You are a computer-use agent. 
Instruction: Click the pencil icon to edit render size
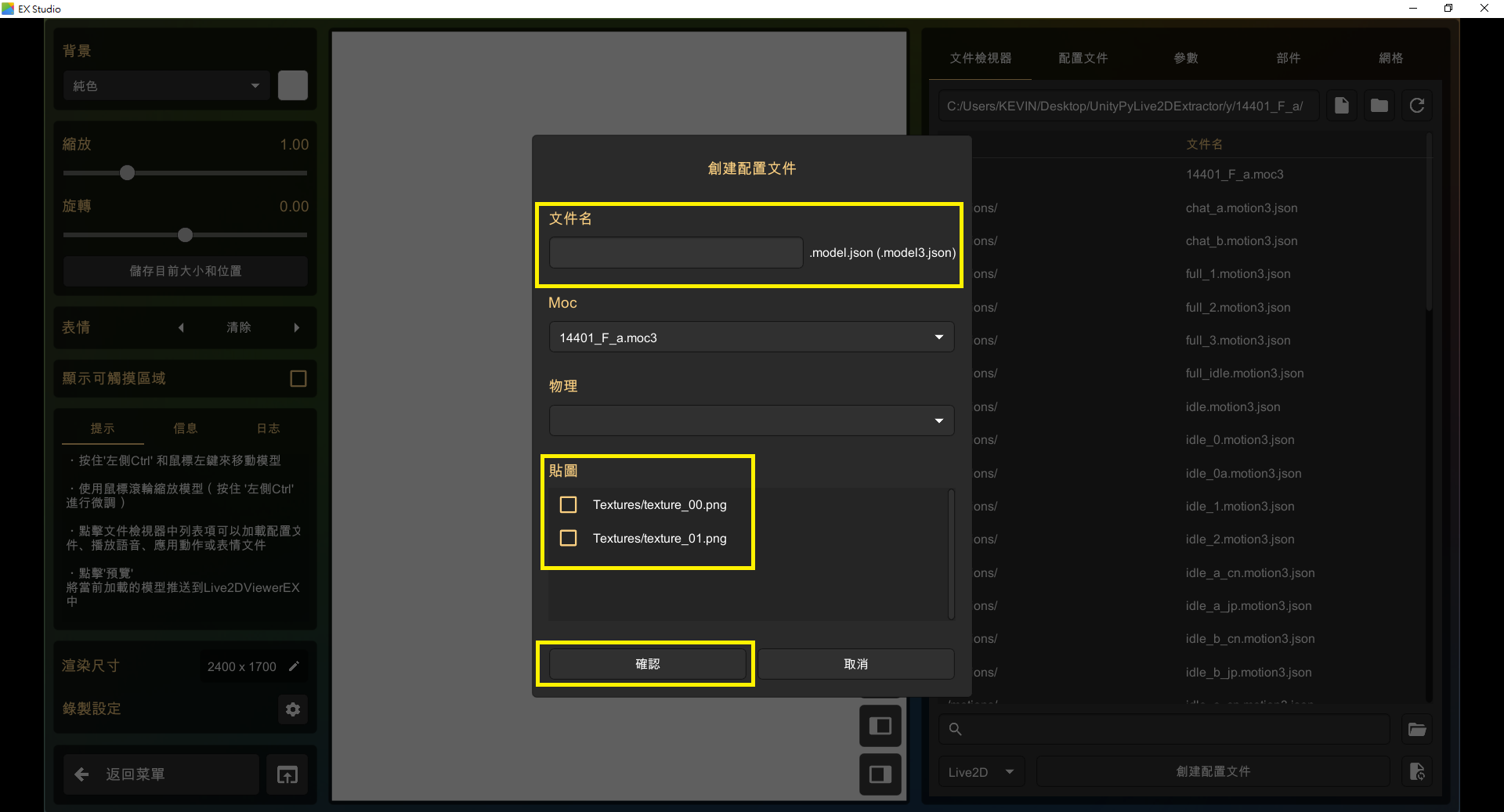295,666
